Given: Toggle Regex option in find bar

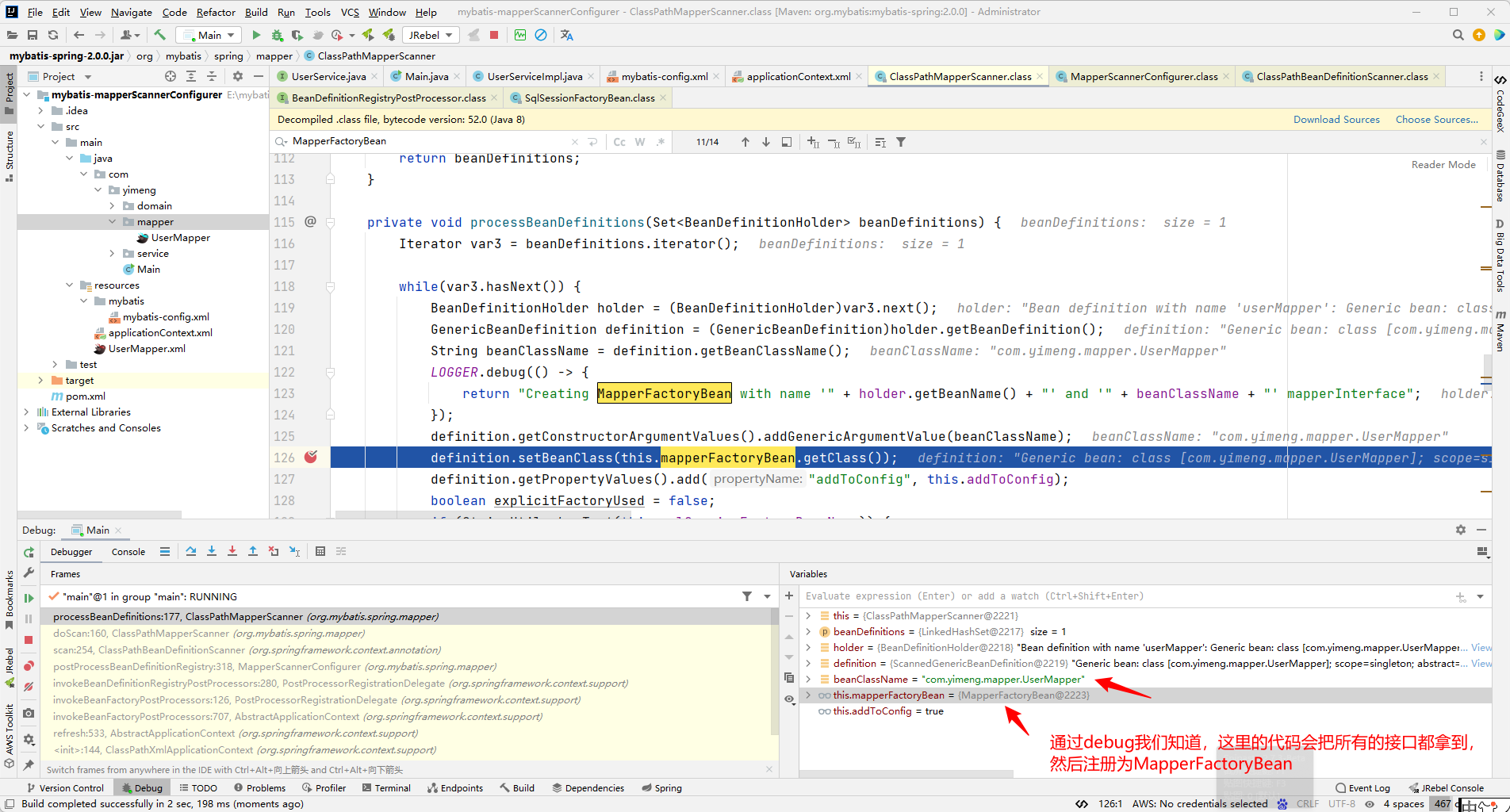Looking at the screenshot, I should click(661, 142).
